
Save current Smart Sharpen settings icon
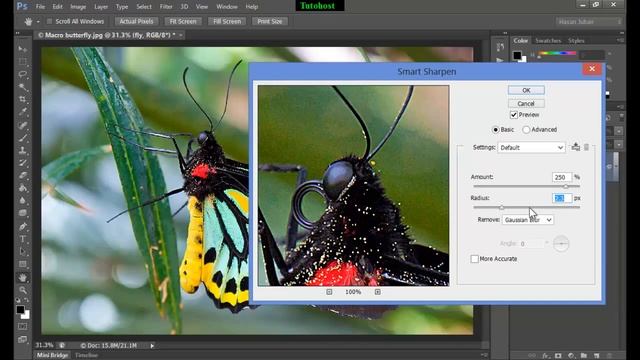576,147
